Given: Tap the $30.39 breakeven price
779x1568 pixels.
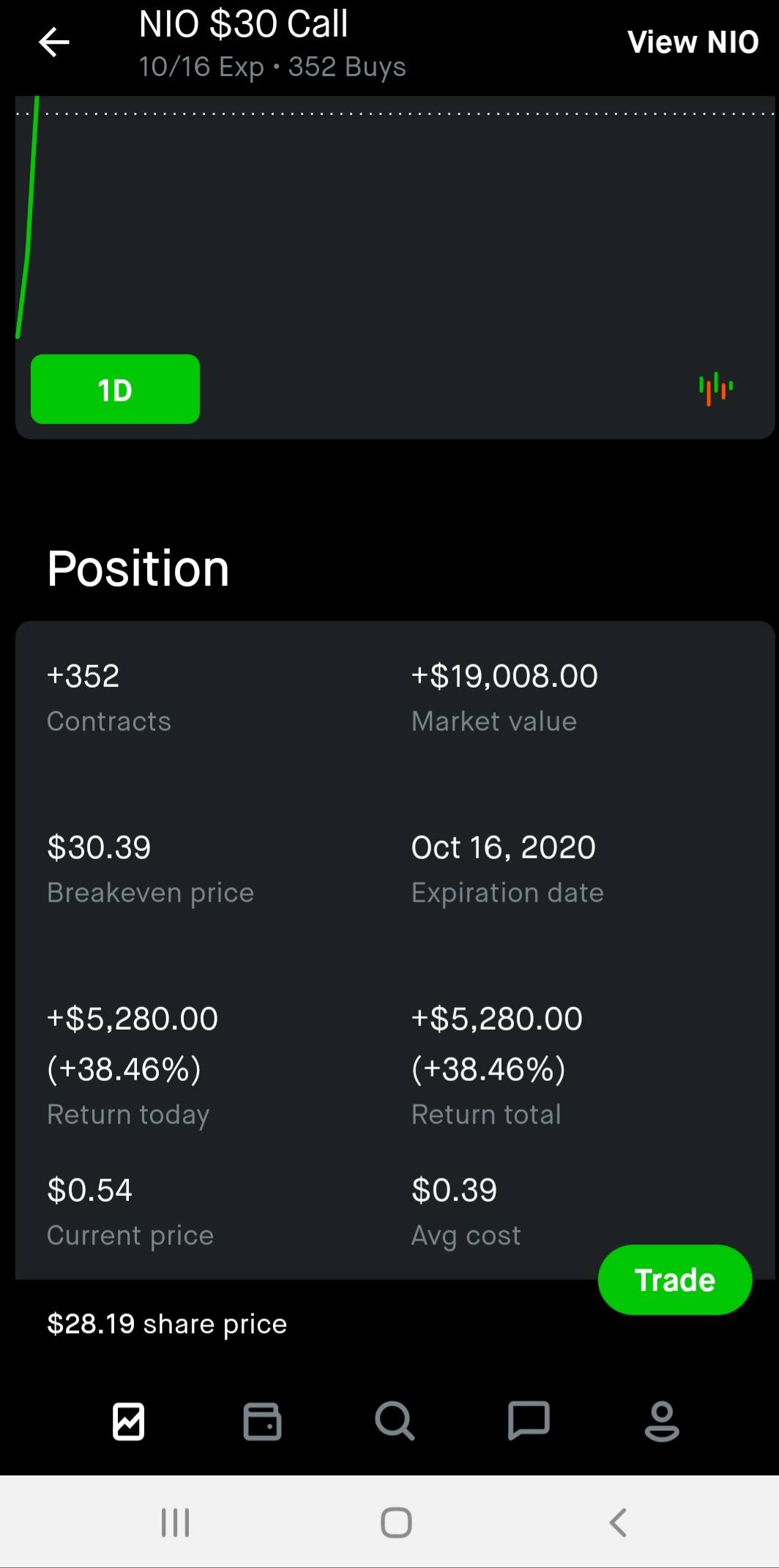Looking at the screenshot, I should (99, 847).
